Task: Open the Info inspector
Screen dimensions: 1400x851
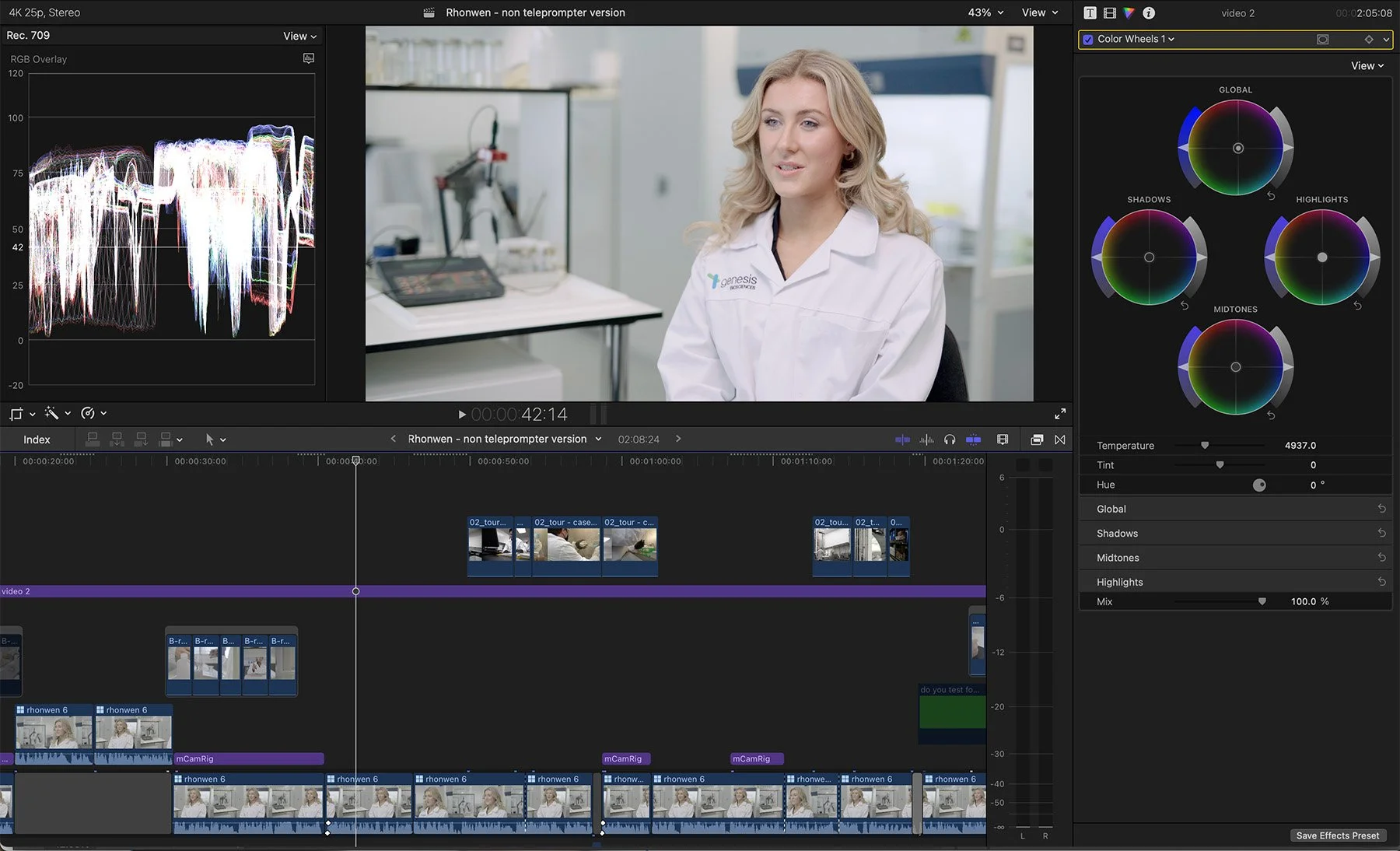Action: (1149, 13)
